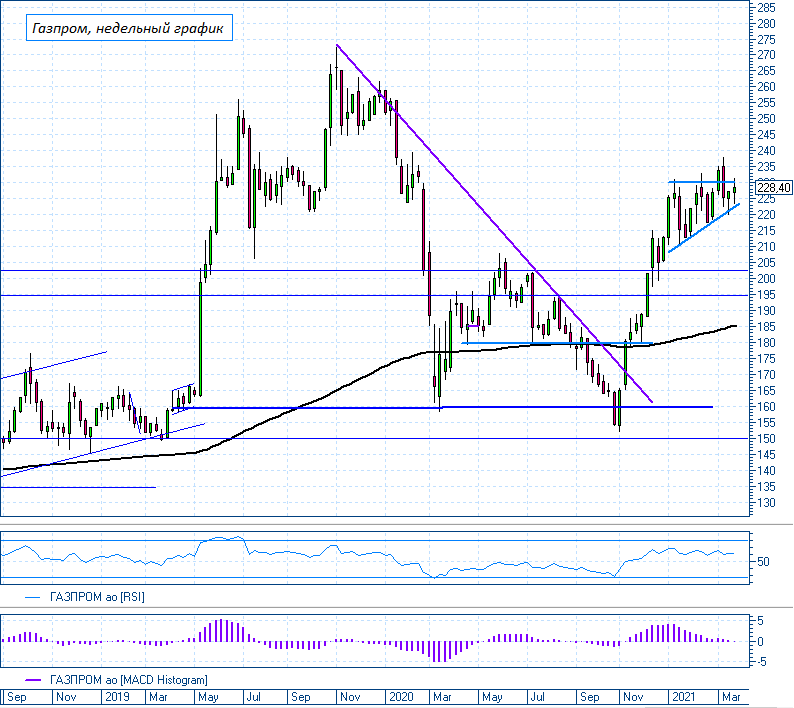Click the 2021 label on the time axis
Image resolution: width=794 pixels, height=708 pixels.
click(685, 697)
